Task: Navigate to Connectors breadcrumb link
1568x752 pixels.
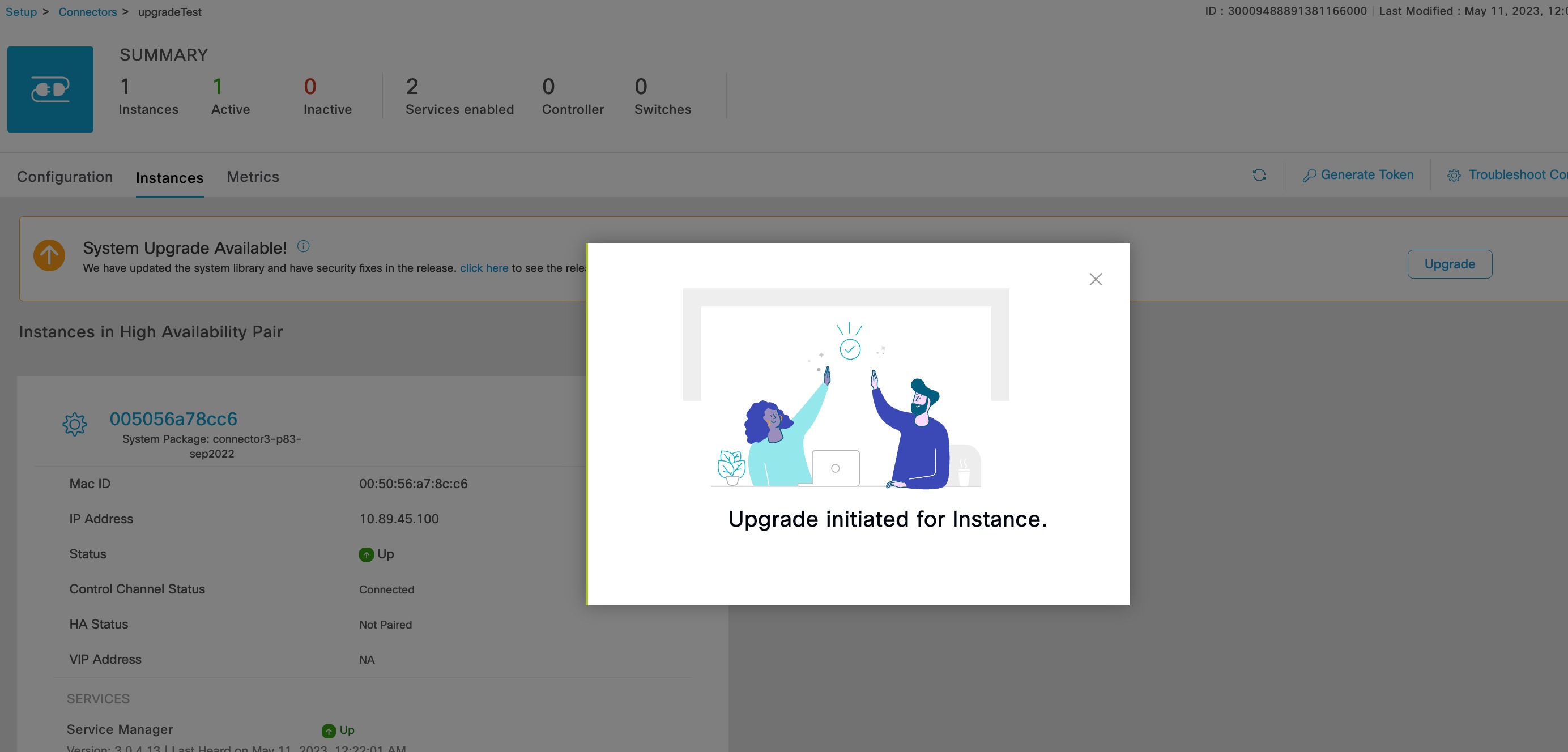Action: (x=88, y=11)
